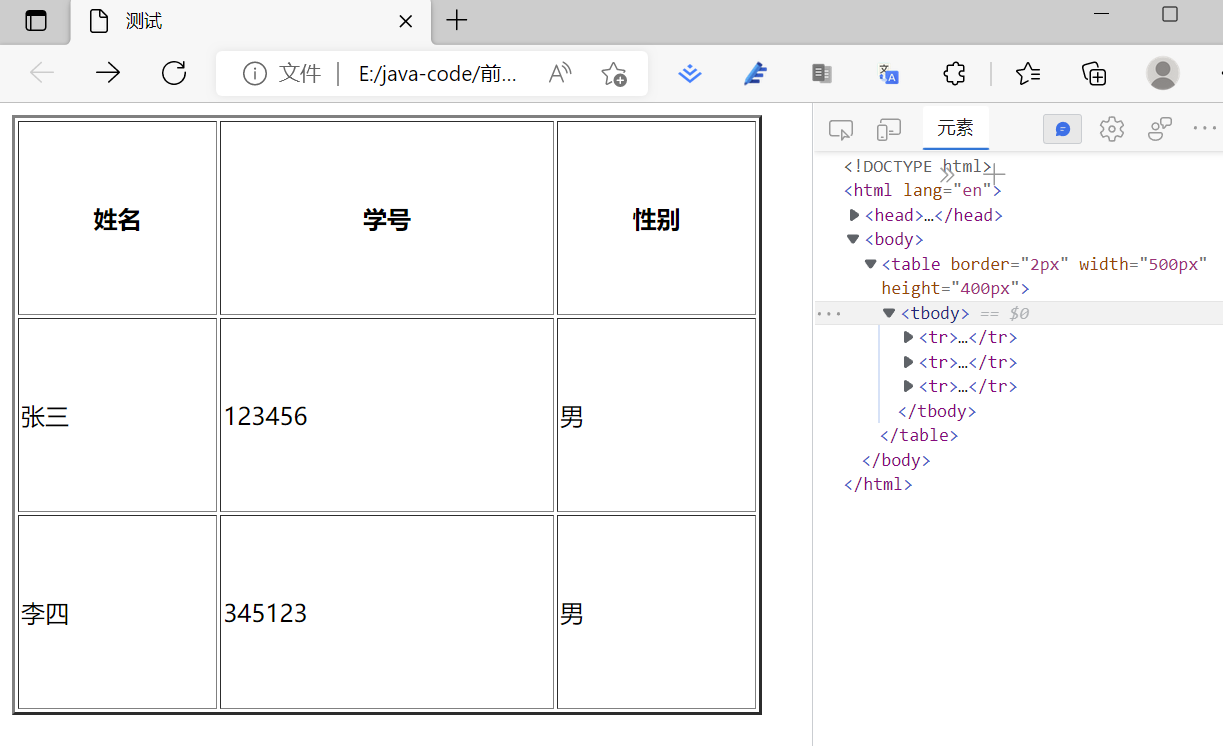Minimize the browser window

click(x=1103, y=14)
